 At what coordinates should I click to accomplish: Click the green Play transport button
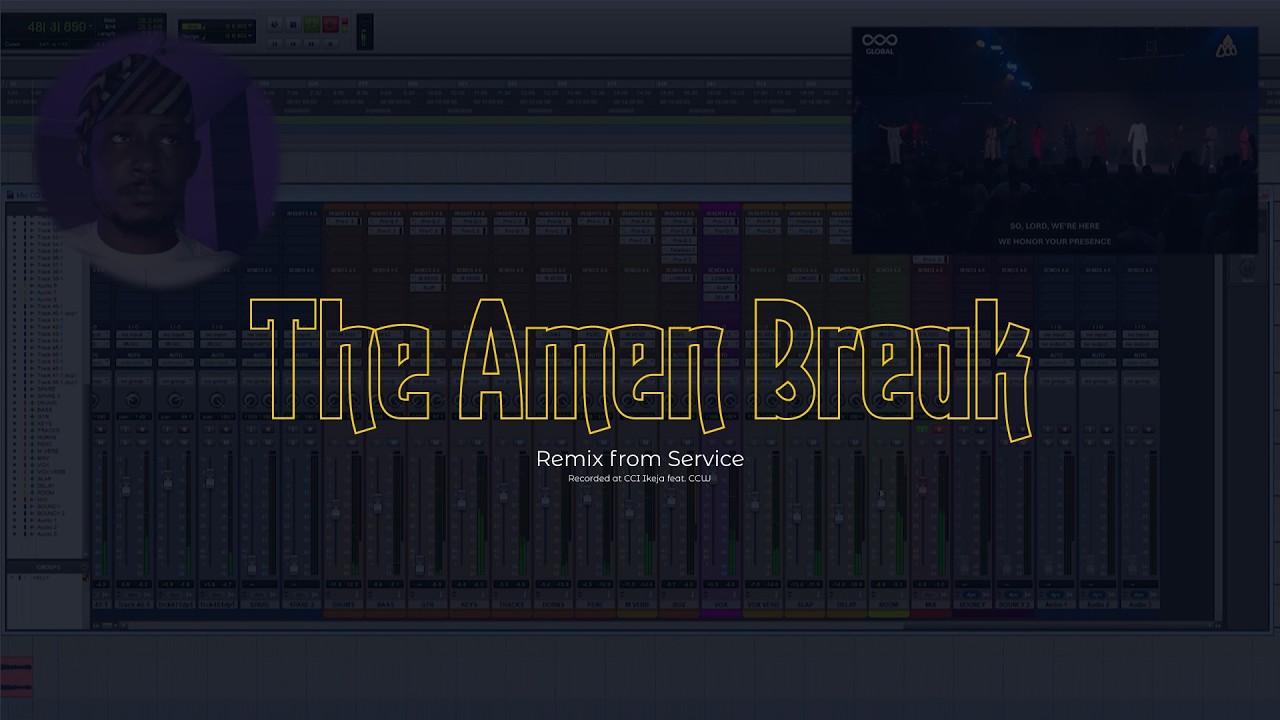(x=312, y=24)
